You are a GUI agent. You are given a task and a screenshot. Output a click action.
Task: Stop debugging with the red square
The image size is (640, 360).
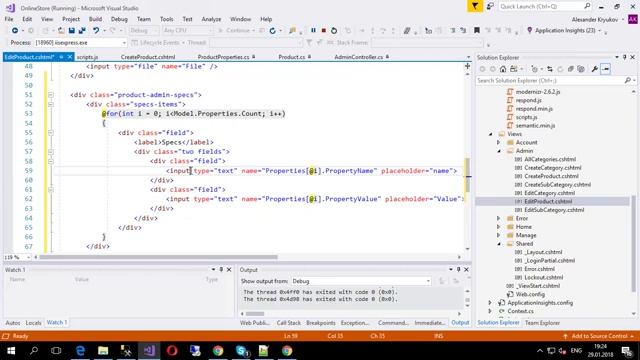324,30
